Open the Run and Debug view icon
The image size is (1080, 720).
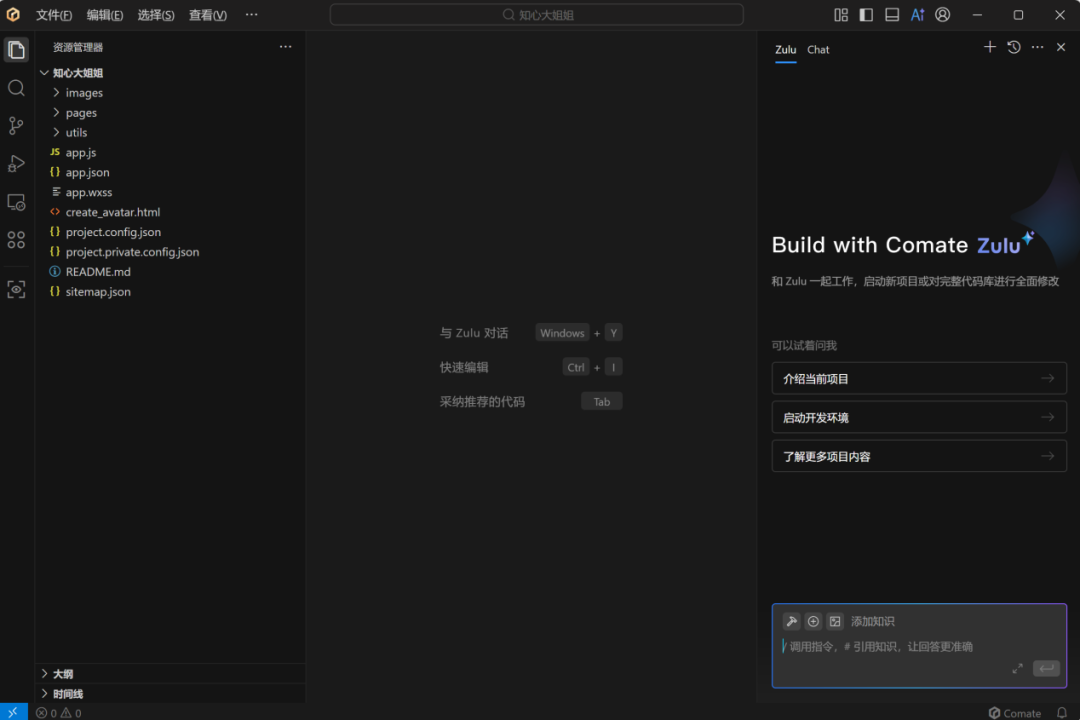pos(16,163)
